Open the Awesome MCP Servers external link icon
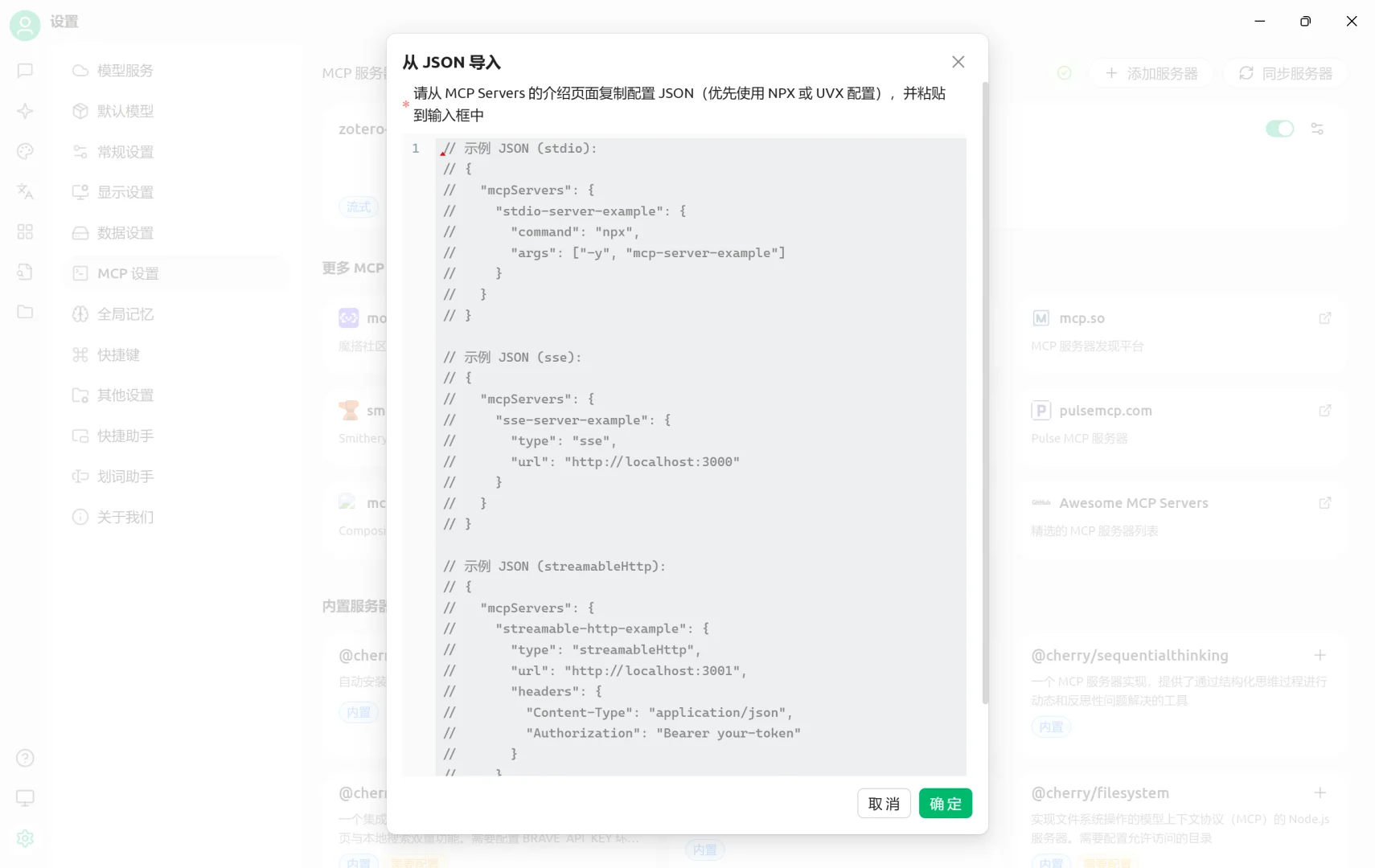 [1325, 503]
